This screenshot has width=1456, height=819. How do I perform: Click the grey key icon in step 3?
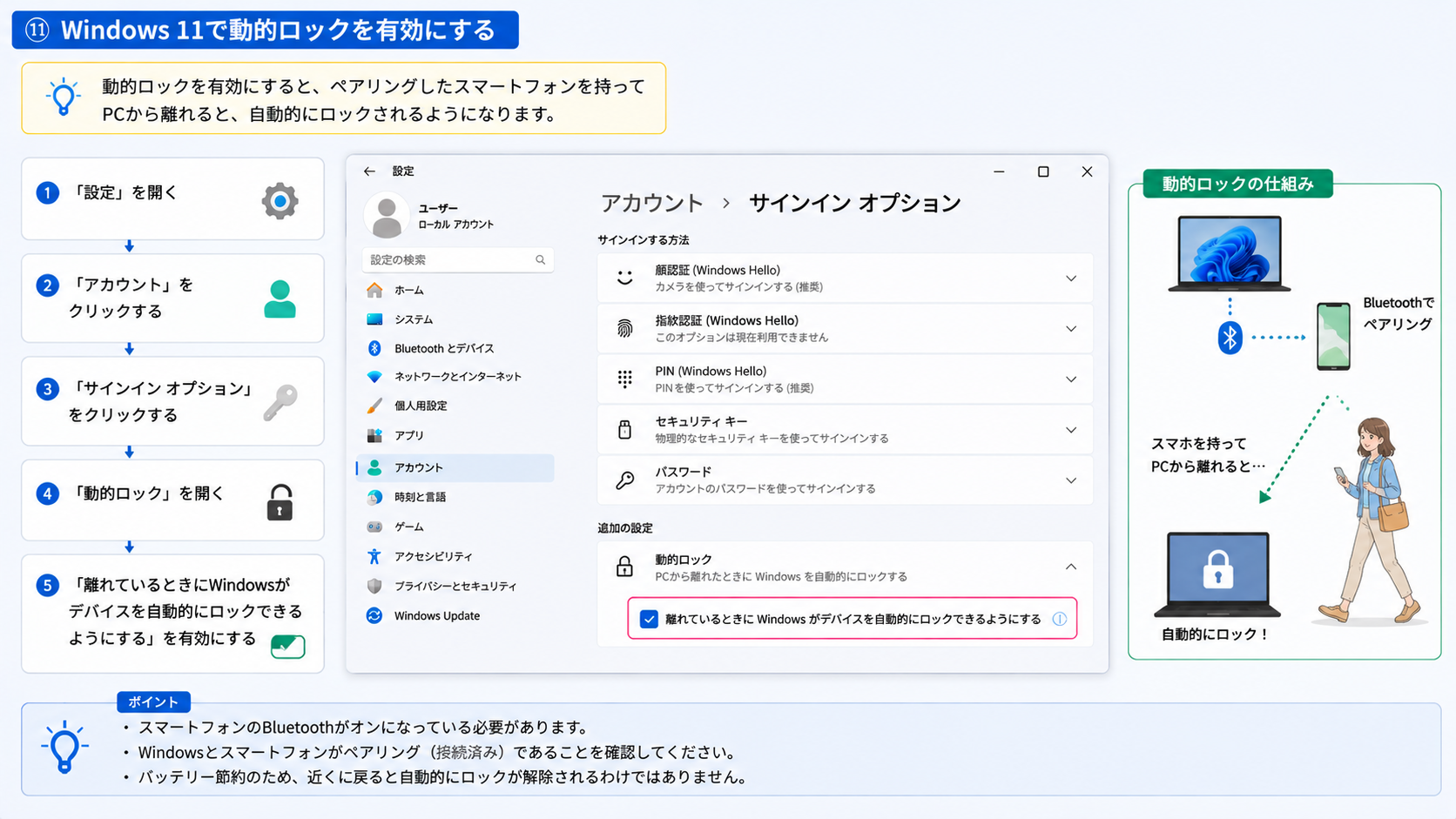click(x=280, y=403)
